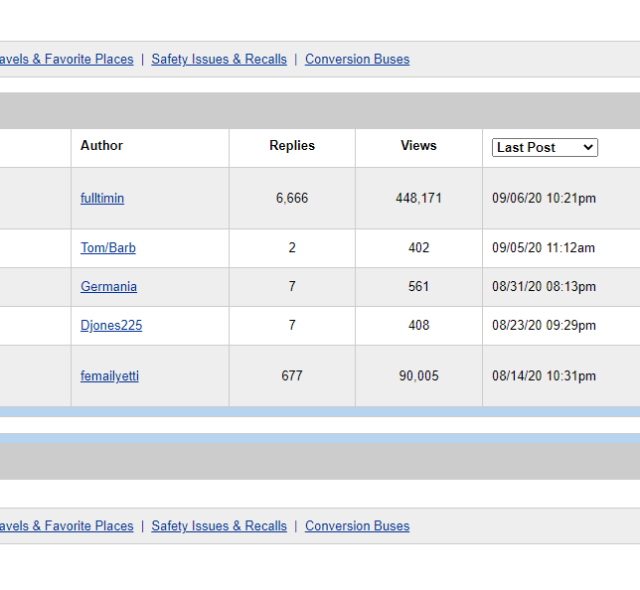Click the Views column header

(418, 146)
